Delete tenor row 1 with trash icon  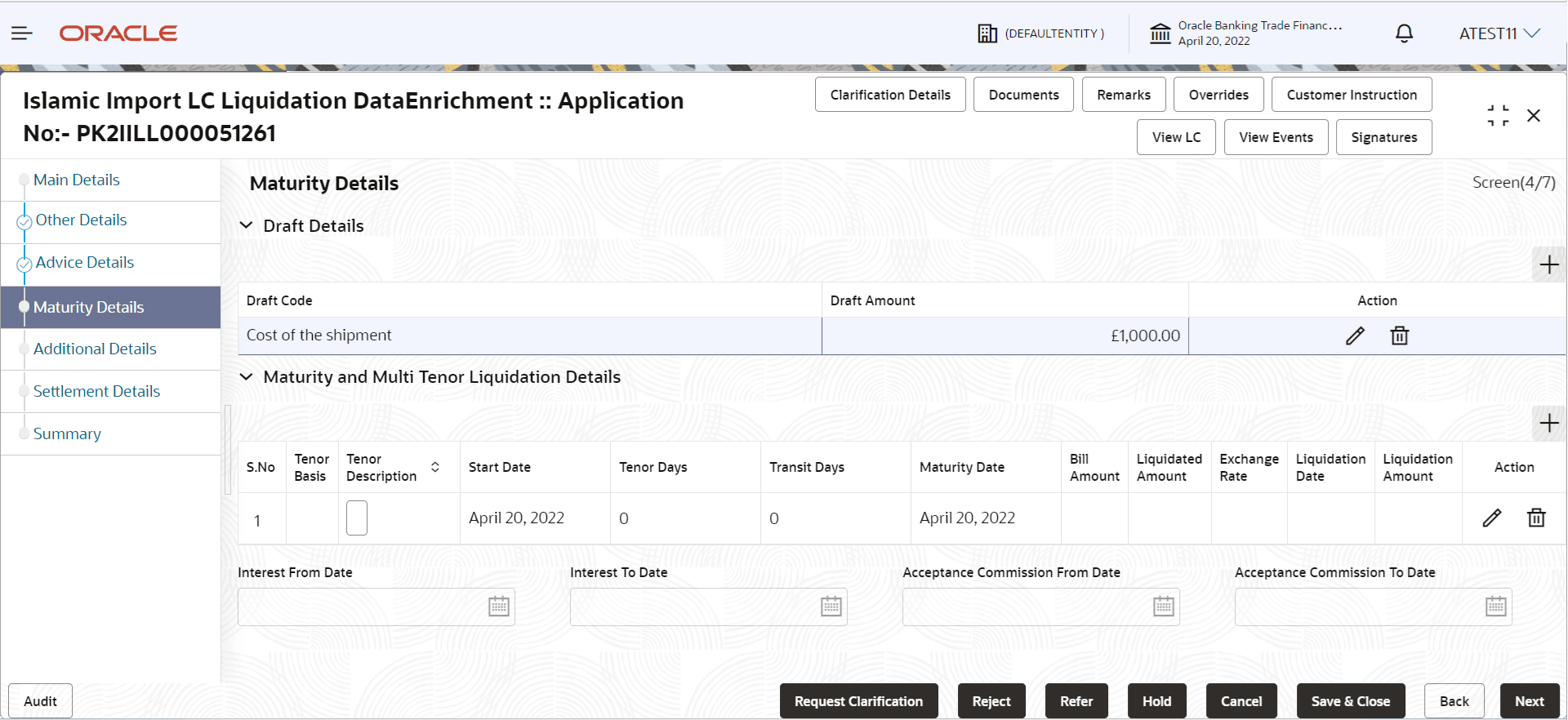click(1535, 518)
